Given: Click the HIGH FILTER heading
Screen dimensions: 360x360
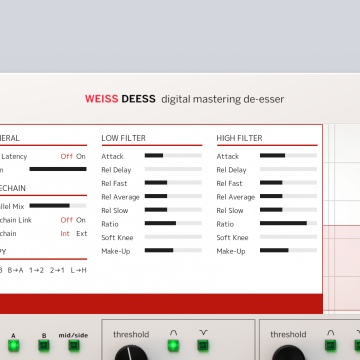Looking at the screenshot, I should coord(239,138).
